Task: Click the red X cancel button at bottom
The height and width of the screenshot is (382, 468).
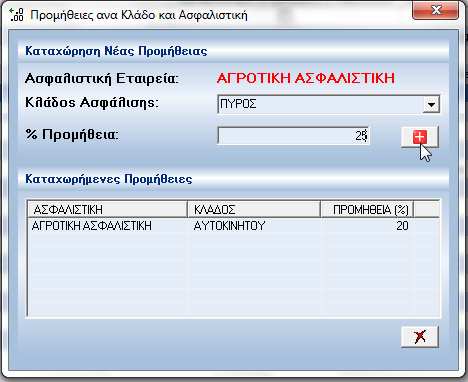Action: (420, 337)
